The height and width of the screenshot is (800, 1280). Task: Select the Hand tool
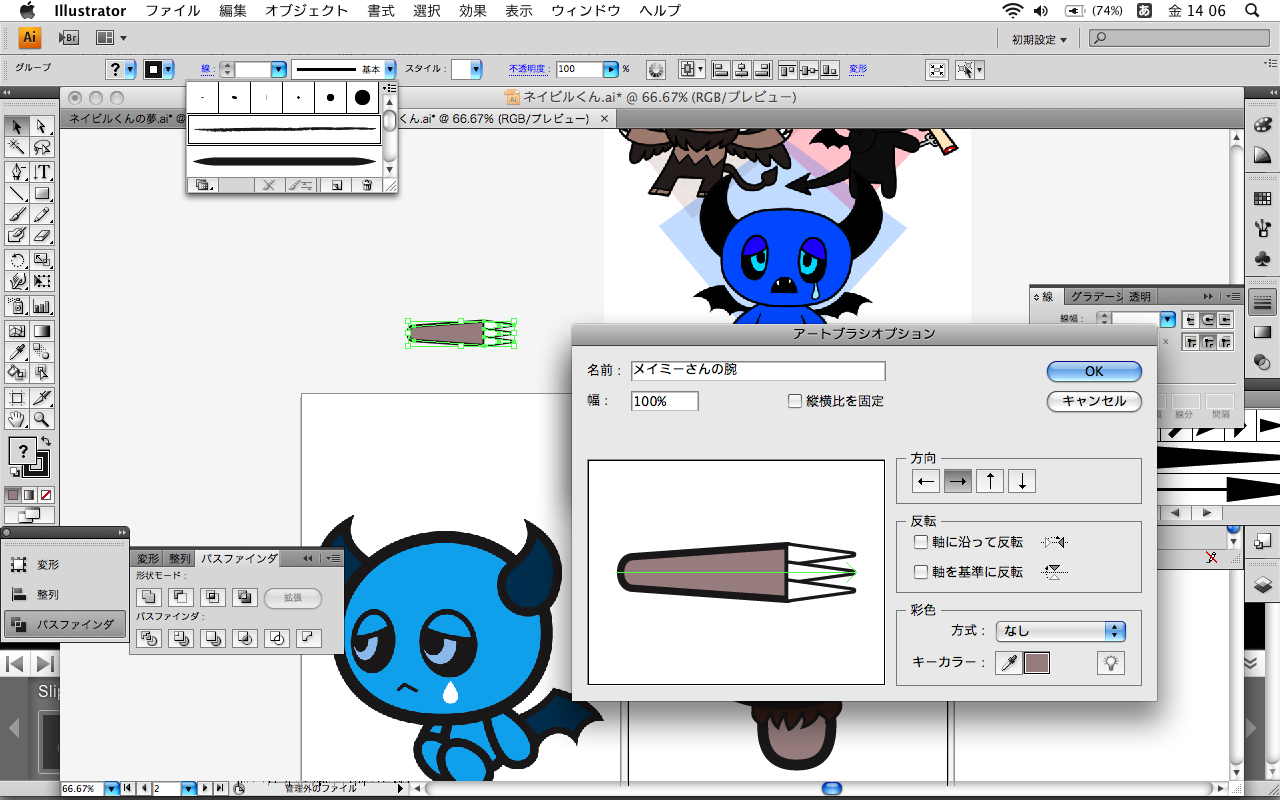click(x=17, y=419)
